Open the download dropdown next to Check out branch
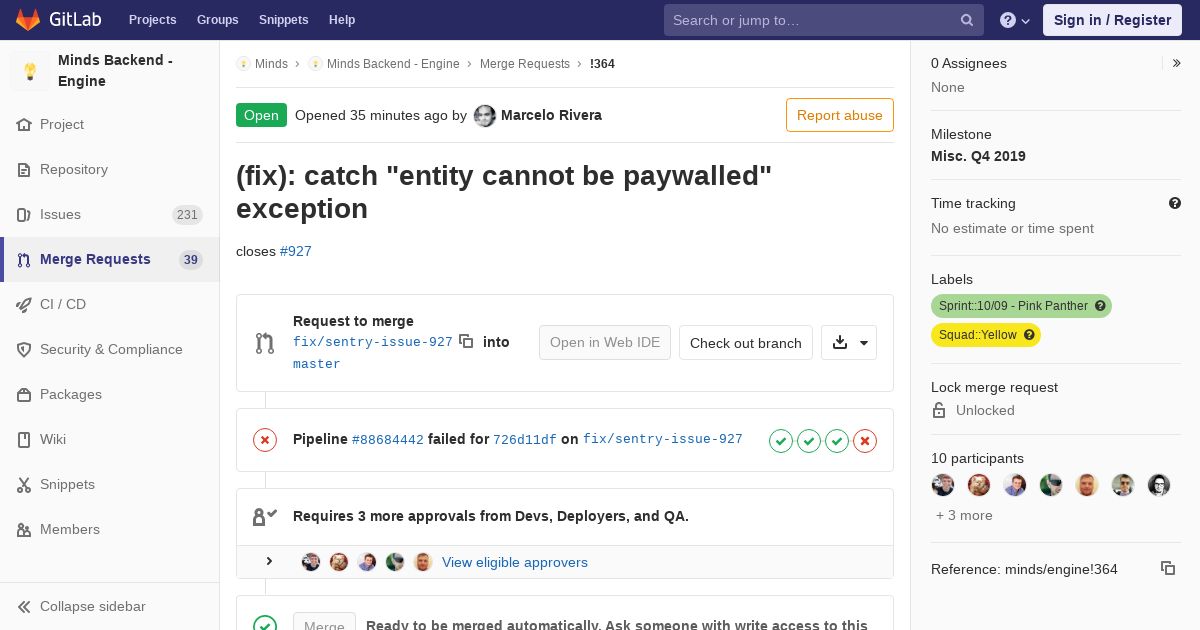 [849, 342]
